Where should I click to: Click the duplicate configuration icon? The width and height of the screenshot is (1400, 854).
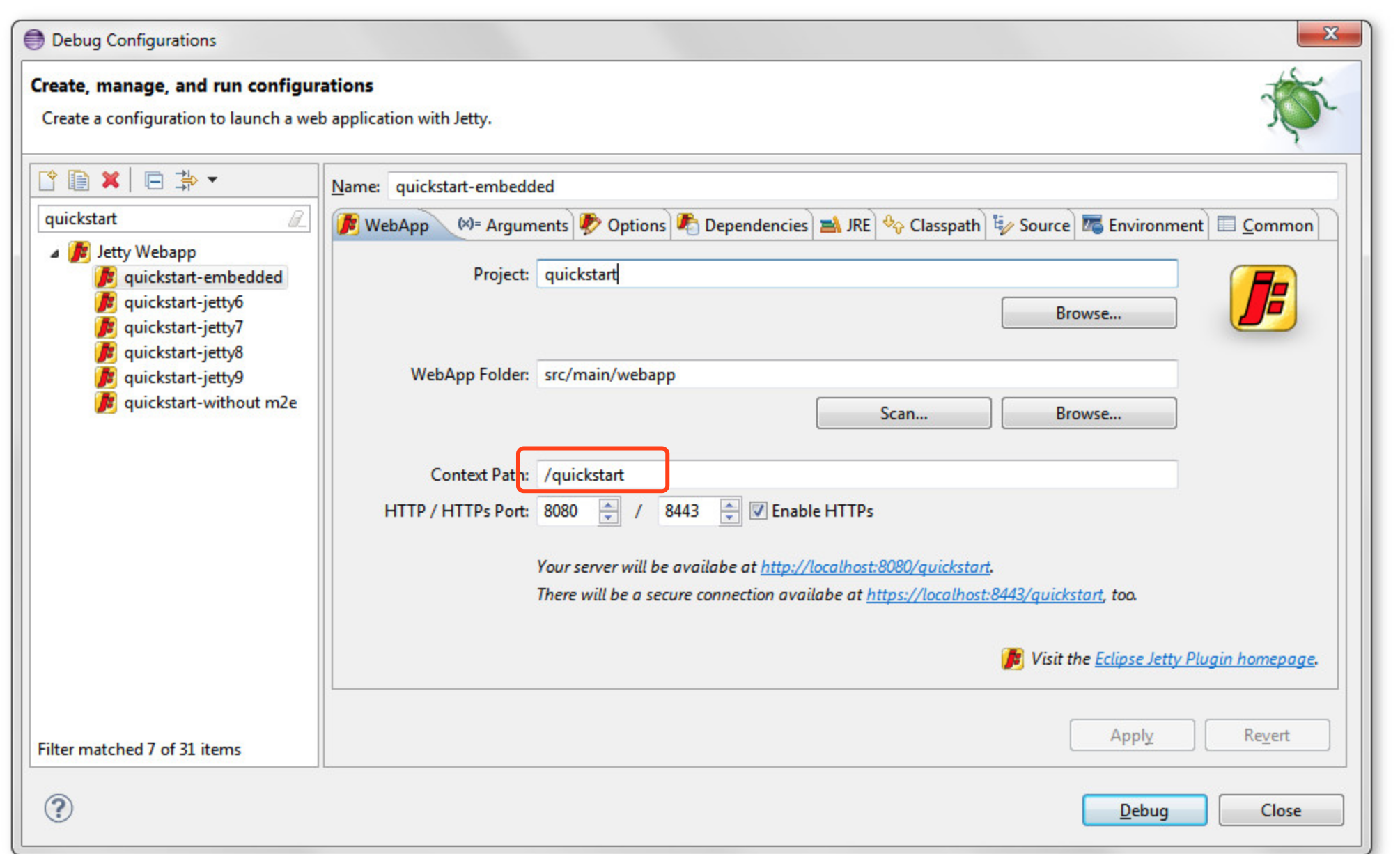click(78, 180)
